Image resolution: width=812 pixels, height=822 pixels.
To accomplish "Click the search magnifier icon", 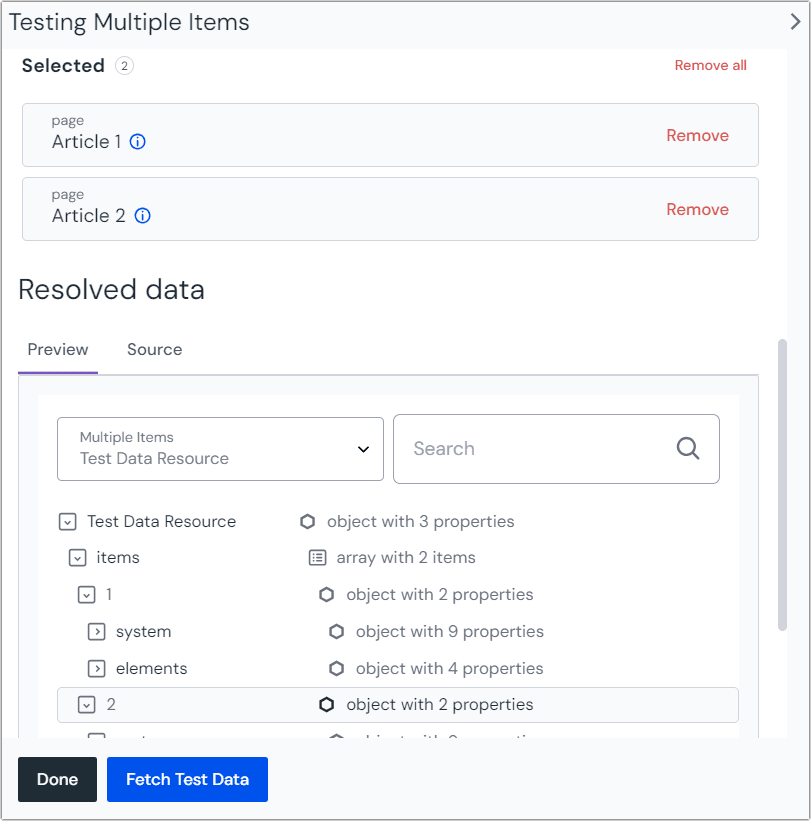I will tap(688, 448).
